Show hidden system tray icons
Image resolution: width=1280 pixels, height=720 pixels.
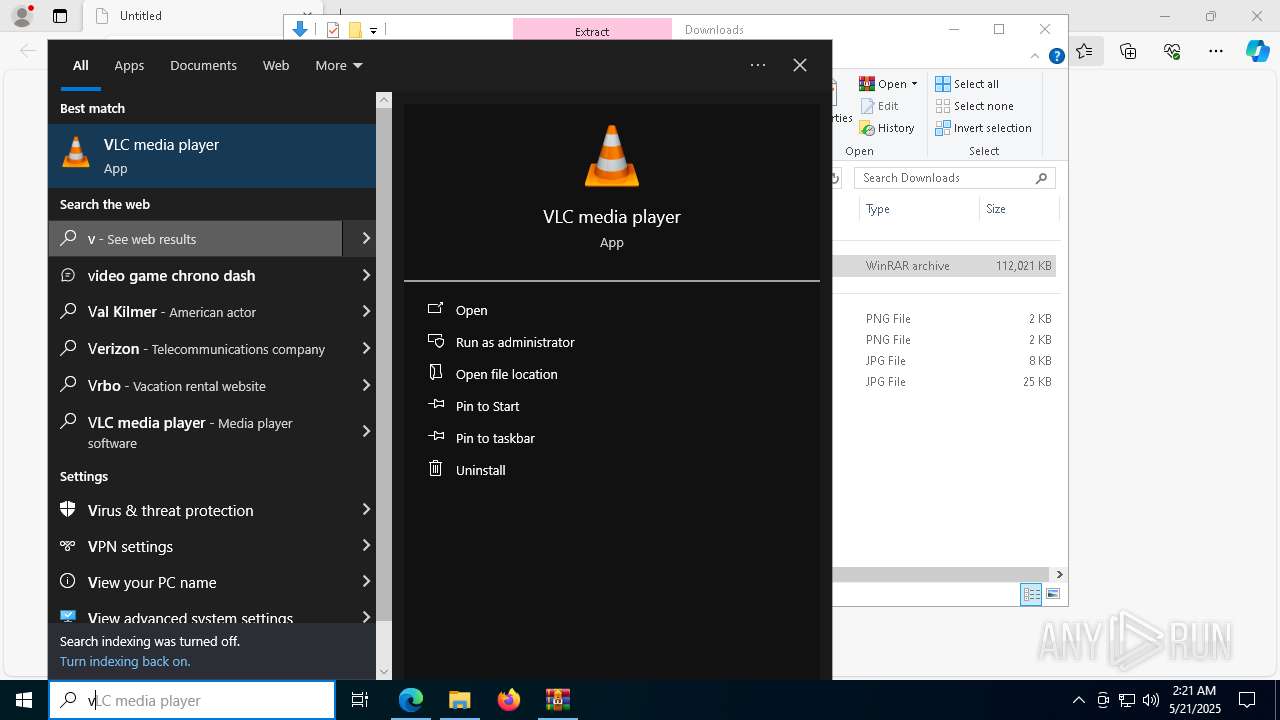pos(1078,700)
